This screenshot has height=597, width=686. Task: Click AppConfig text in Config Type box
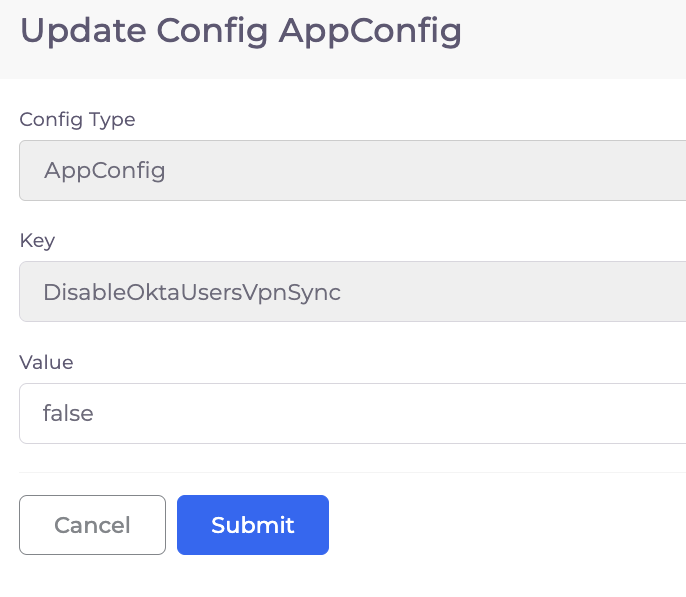pos(105,171)
